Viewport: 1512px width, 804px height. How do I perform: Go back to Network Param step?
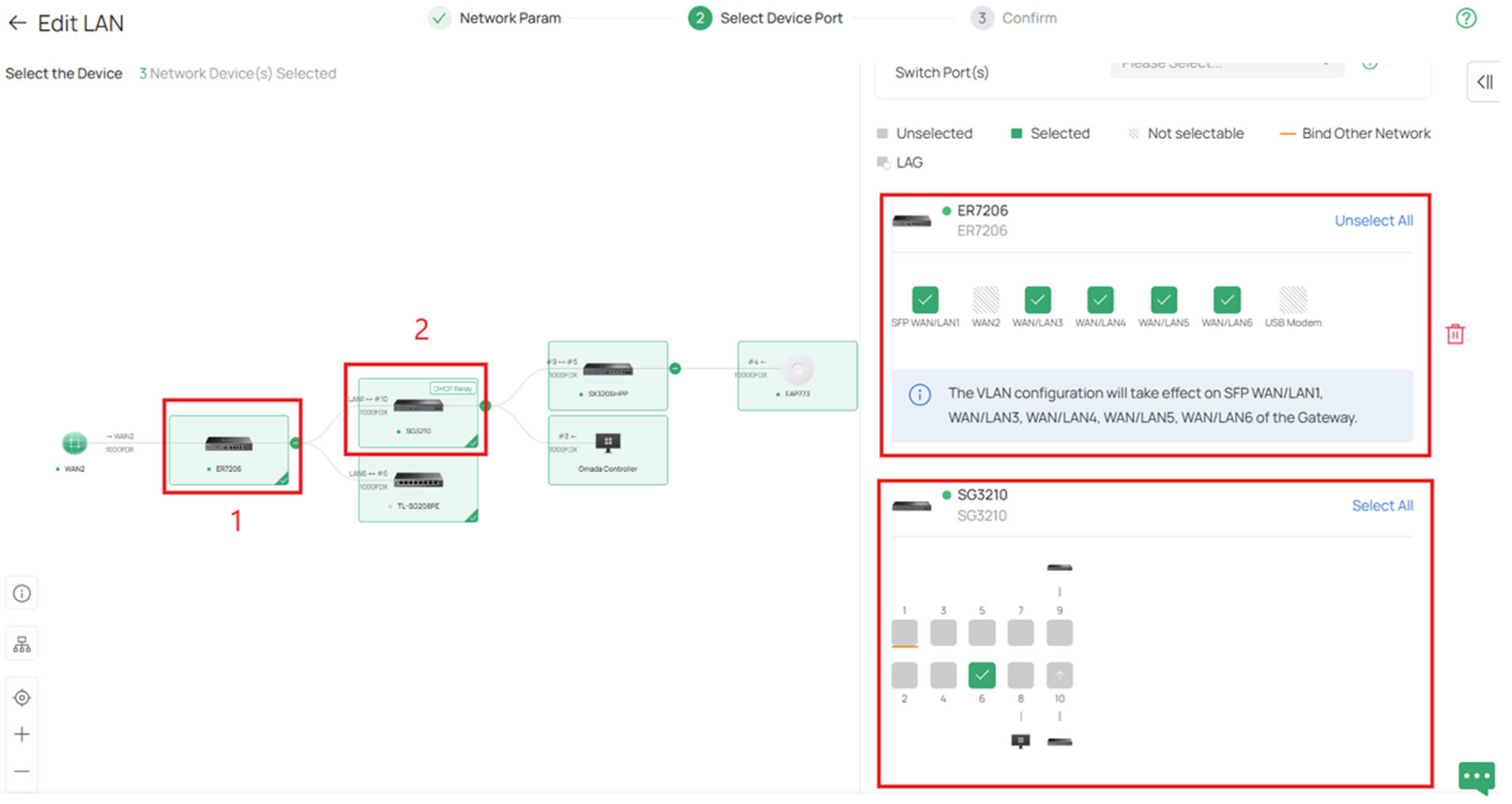[x=508, y=17]
